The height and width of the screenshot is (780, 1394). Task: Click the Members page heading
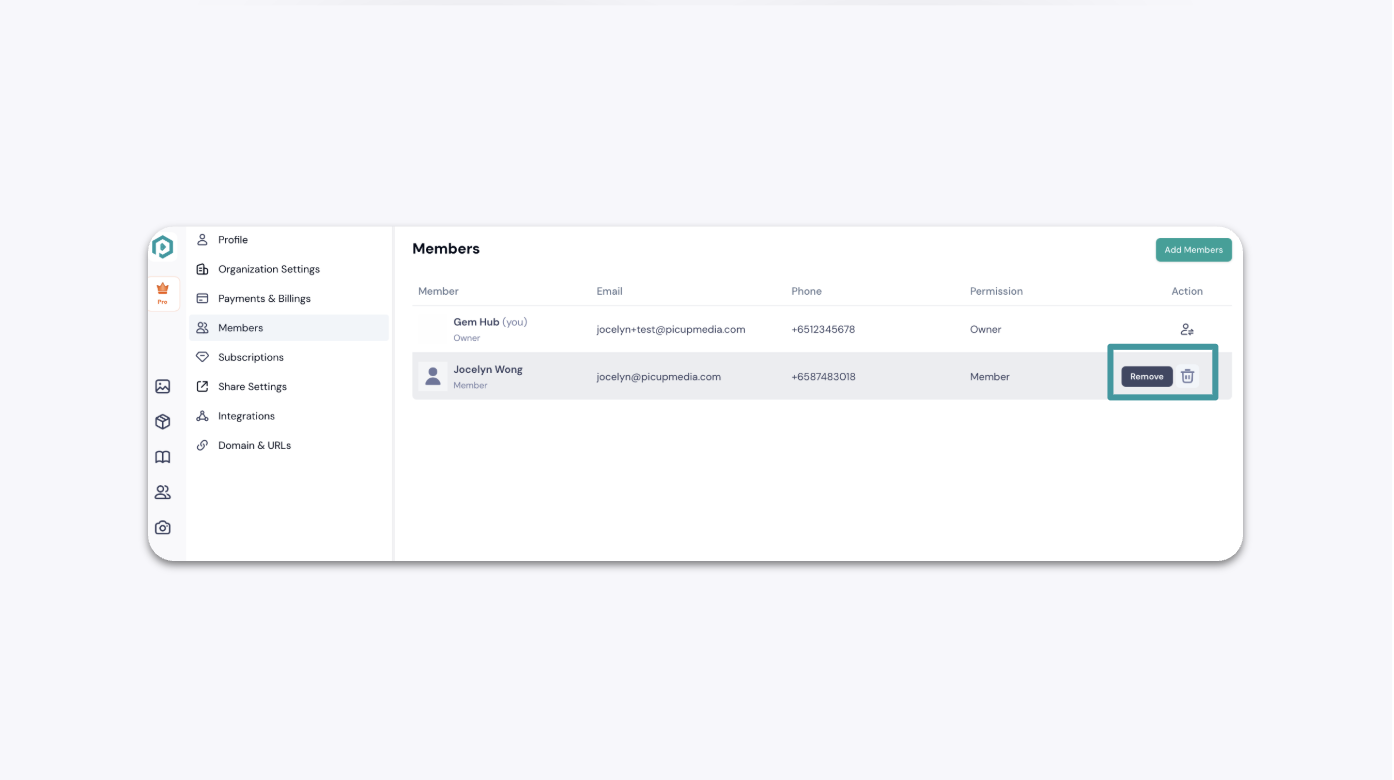446,249
